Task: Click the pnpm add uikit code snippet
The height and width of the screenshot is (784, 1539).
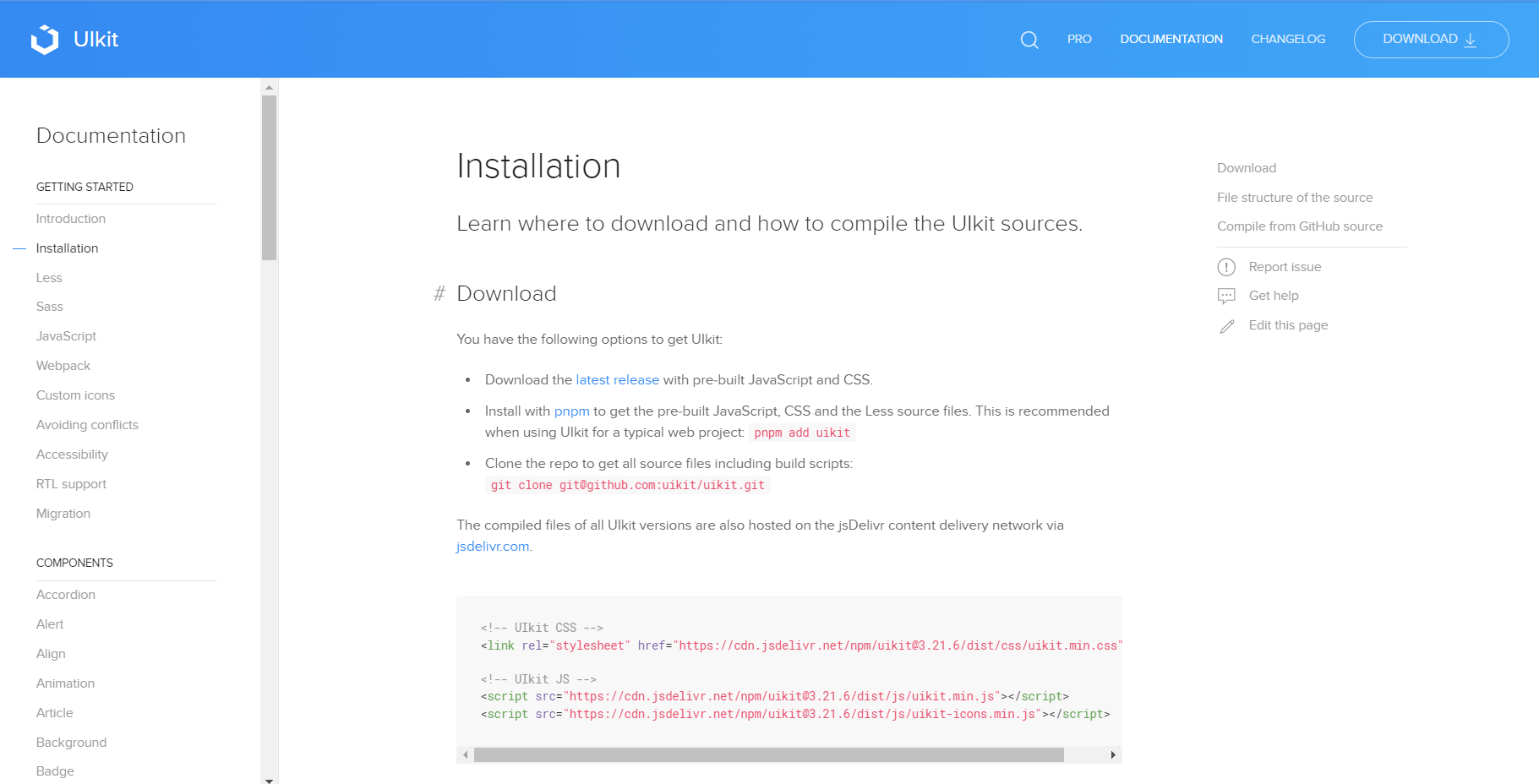Action: tap(802, 433)
